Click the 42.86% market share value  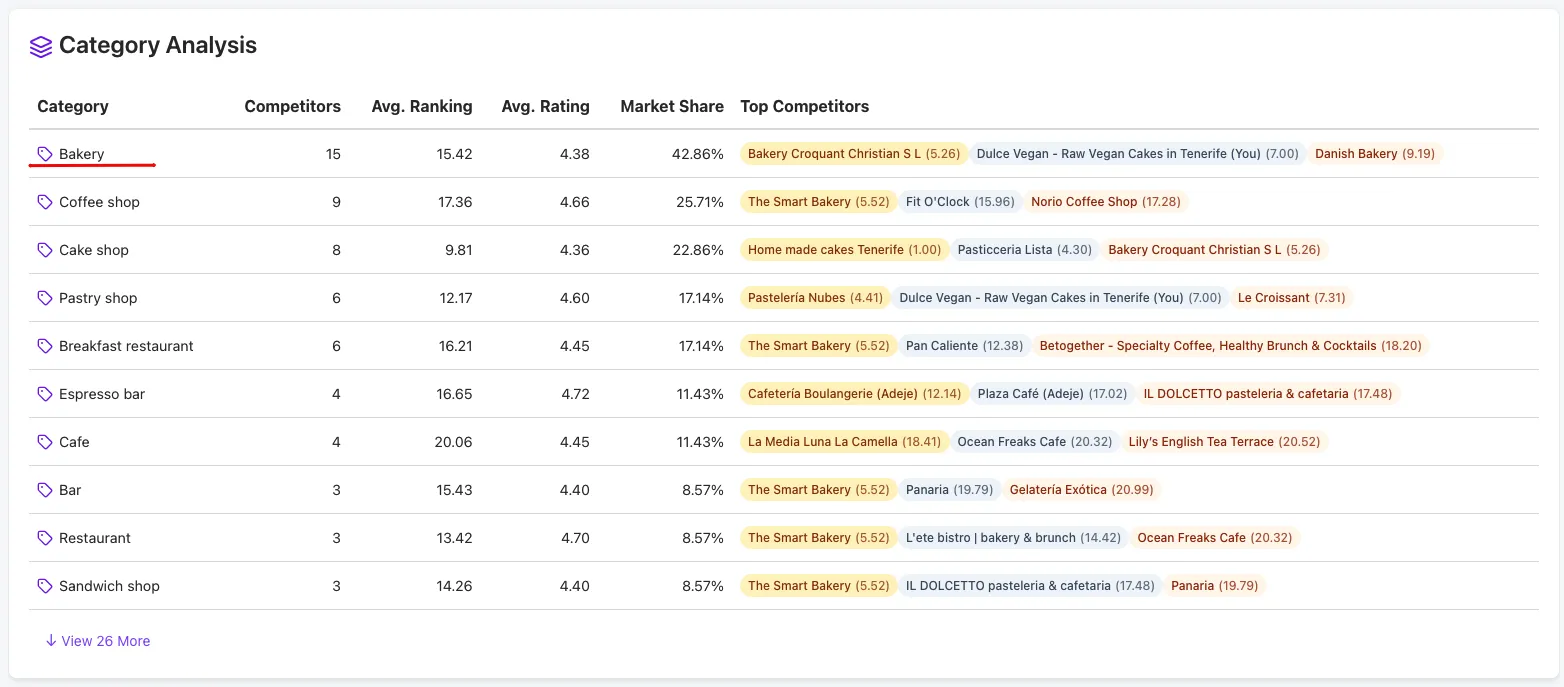[x=697, y=154]
